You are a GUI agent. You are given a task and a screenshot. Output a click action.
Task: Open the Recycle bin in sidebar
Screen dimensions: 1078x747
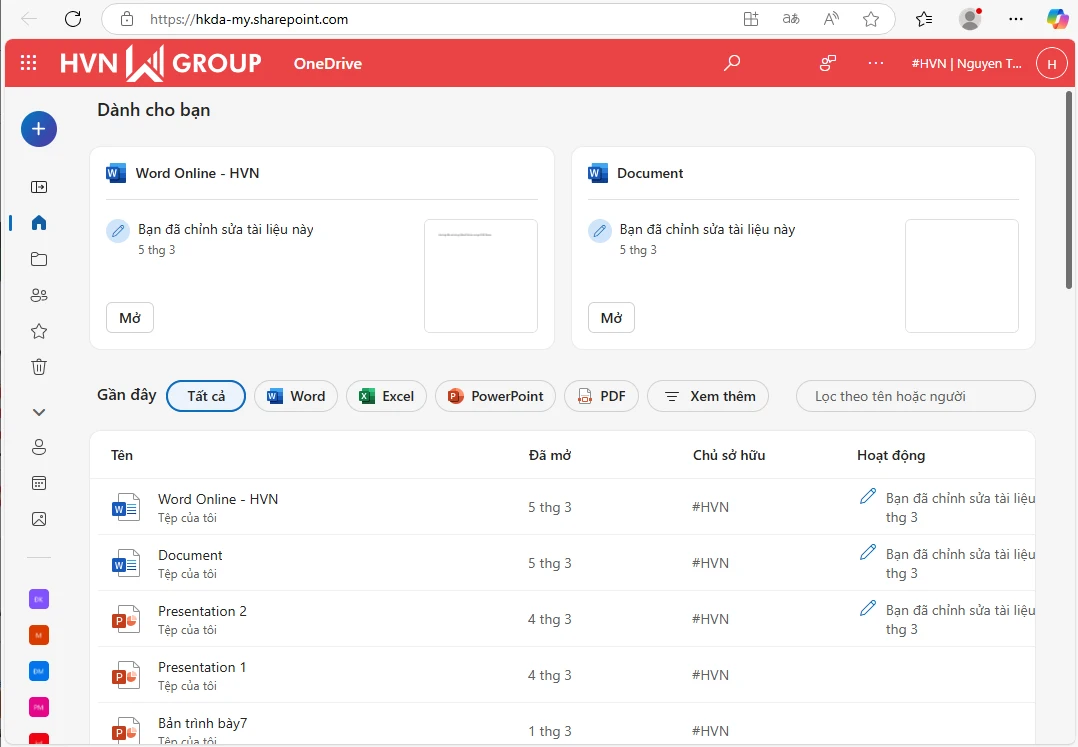tap(39, 367)
